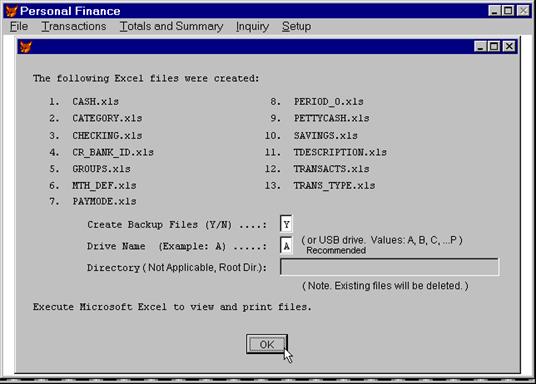Click the PAYMODE.xls file name
The width and height of the screenshot is (536, 384).
104,202
